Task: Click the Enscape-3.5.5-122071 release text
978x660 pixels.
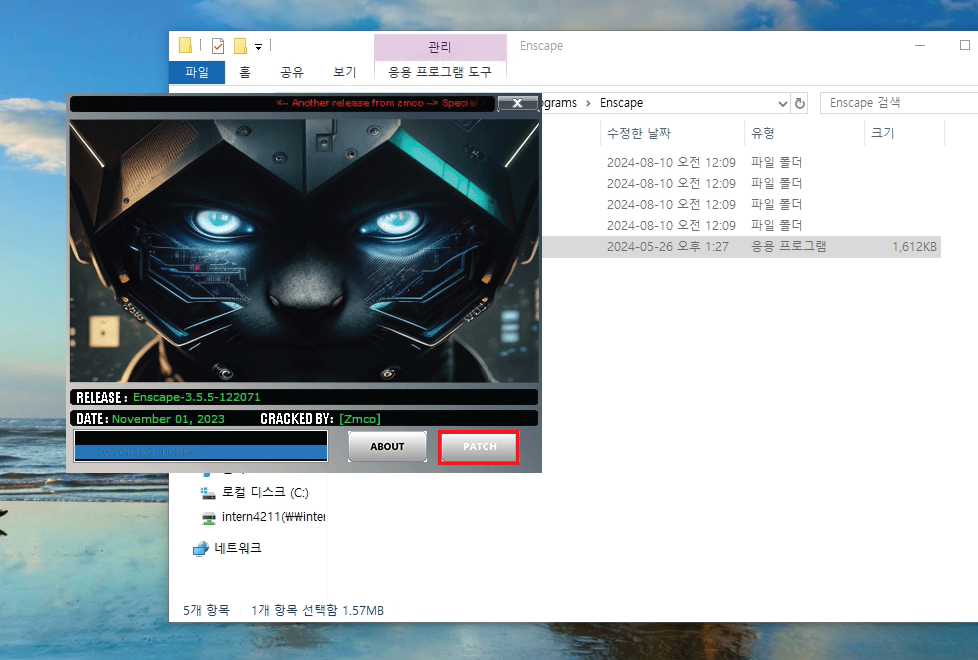Action: pyautogui.click(x=196, y=397)
